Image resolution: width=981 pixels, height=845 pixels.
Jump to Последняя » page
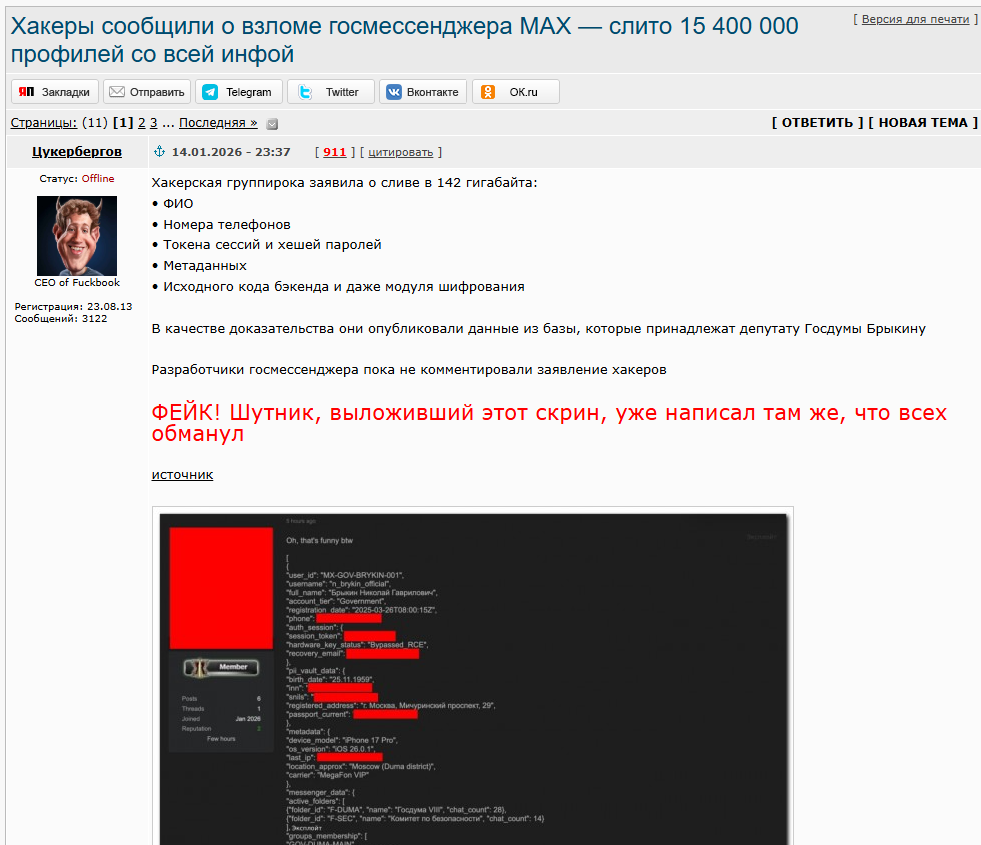point(218,123)
